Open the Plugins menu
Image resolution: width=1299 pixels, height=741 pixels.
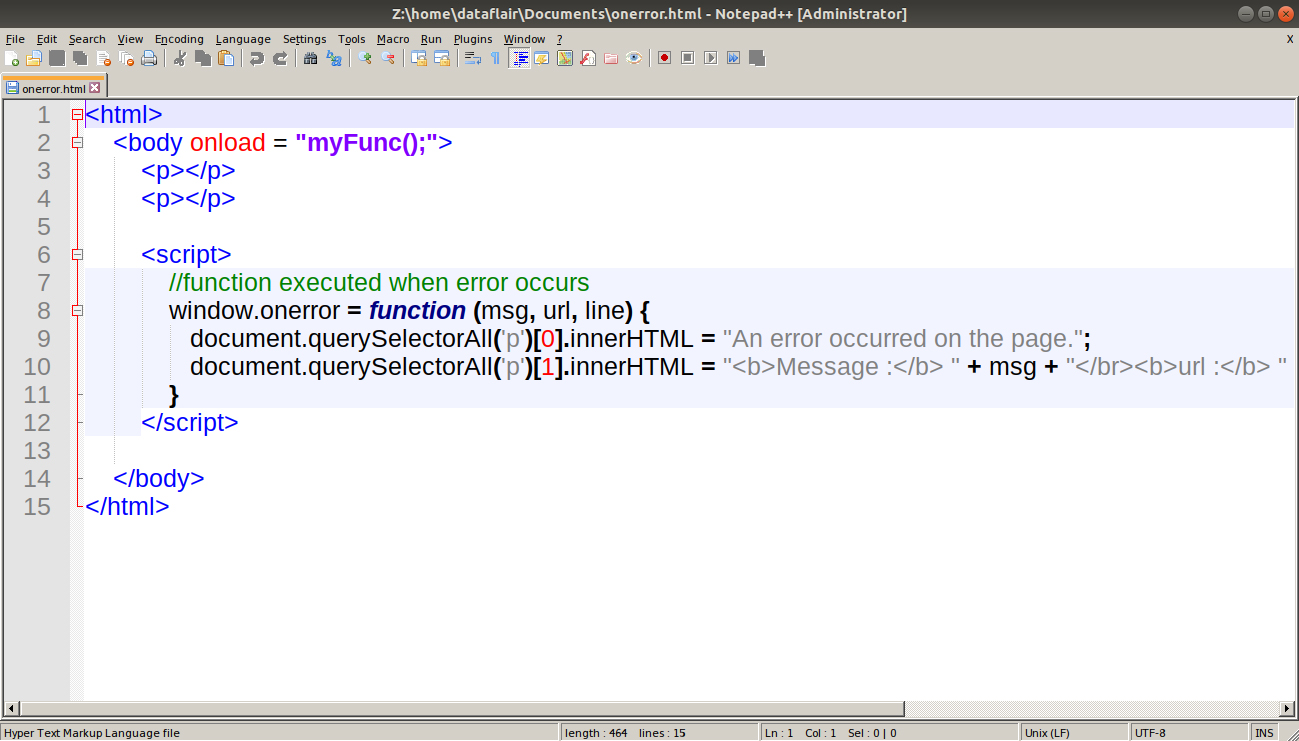tap(473, 39)
